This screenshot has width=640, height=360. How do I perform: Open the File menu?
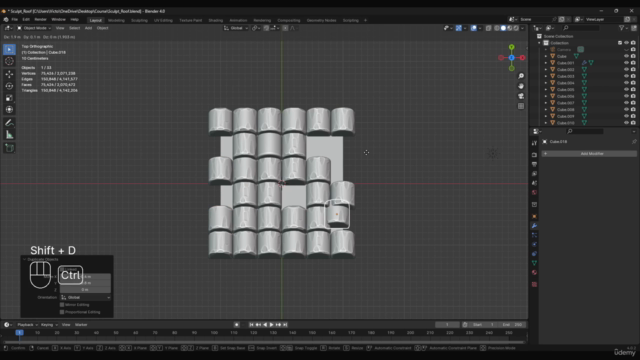[x=15, y=20]
